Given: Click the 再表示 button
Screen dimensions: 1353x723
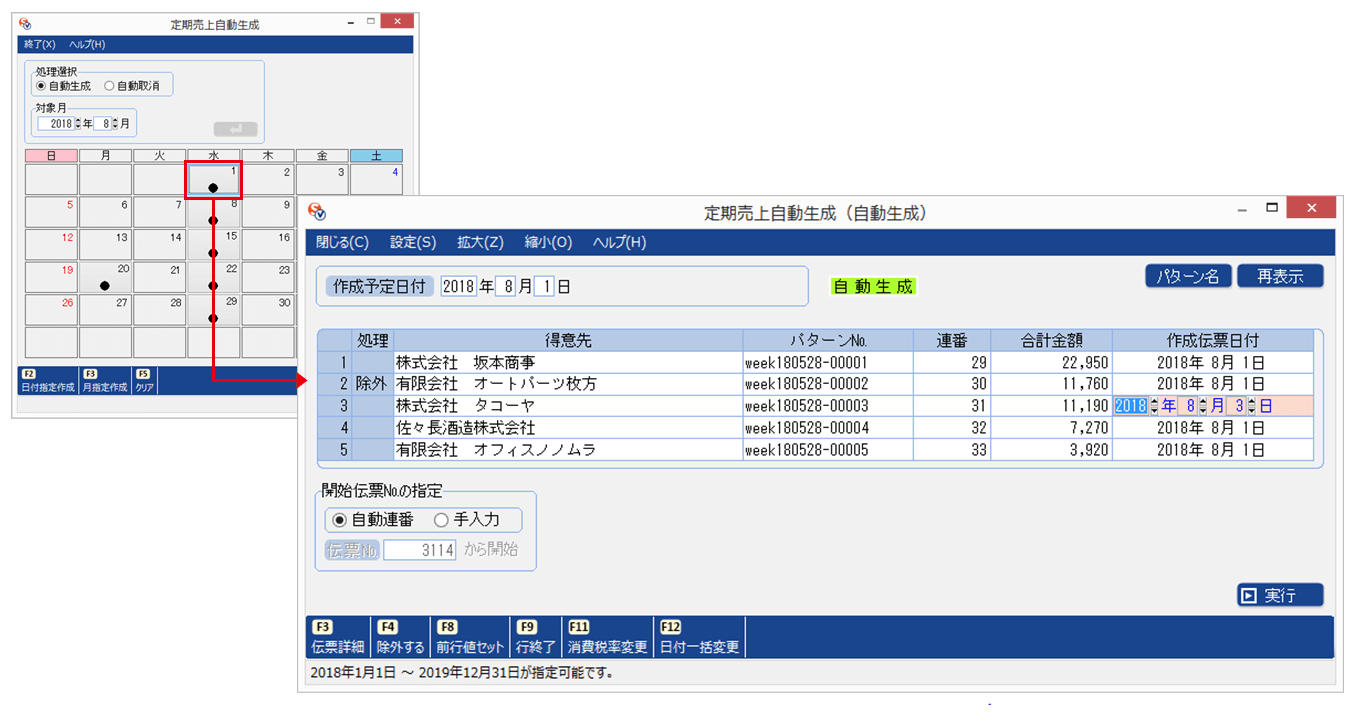Looking at the screenshot, I should click(x=1280, y=277).
